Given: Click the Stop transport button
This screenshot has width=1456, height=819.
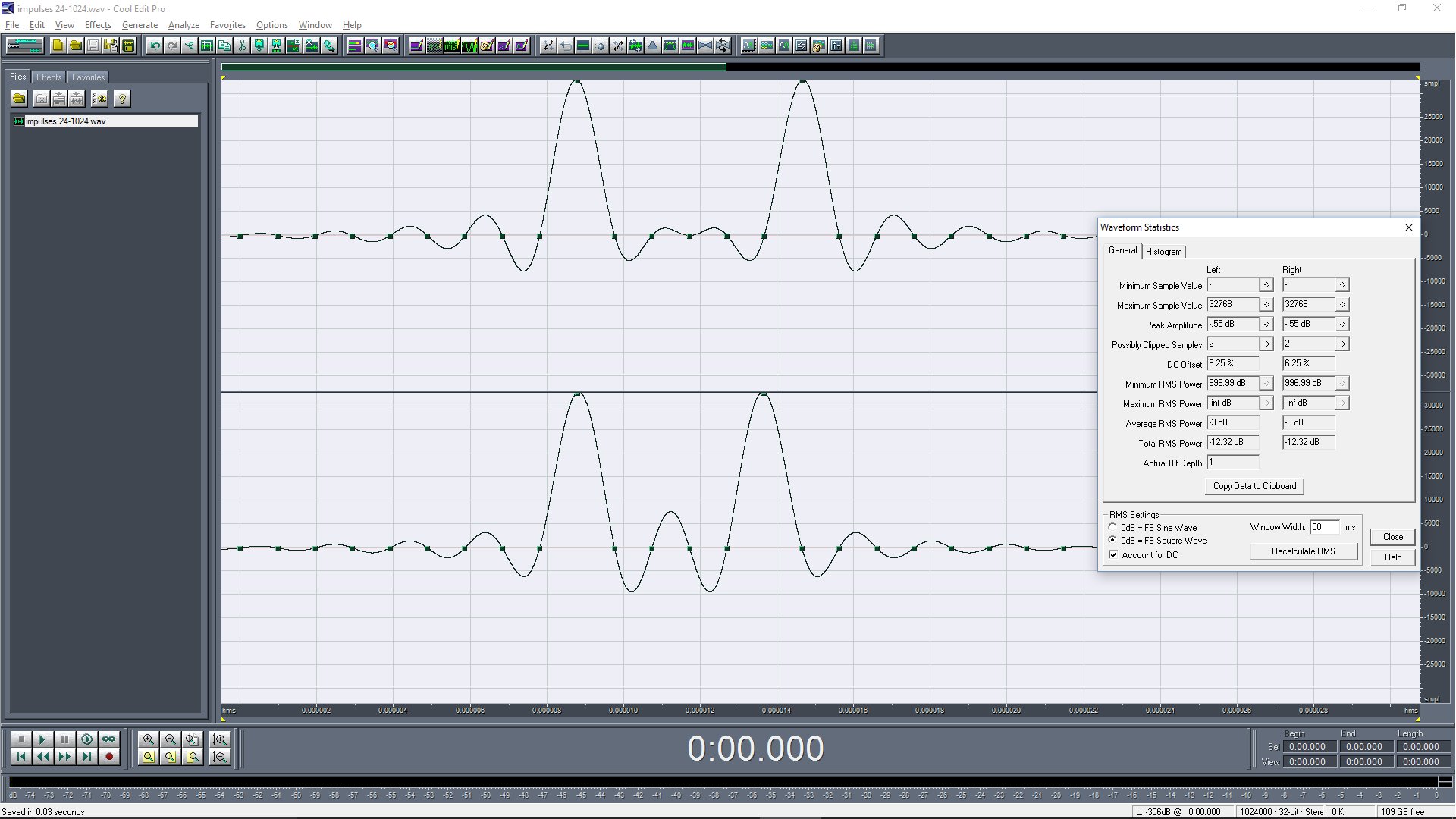Looking at the screenshot, I should [x=21, y=739].
